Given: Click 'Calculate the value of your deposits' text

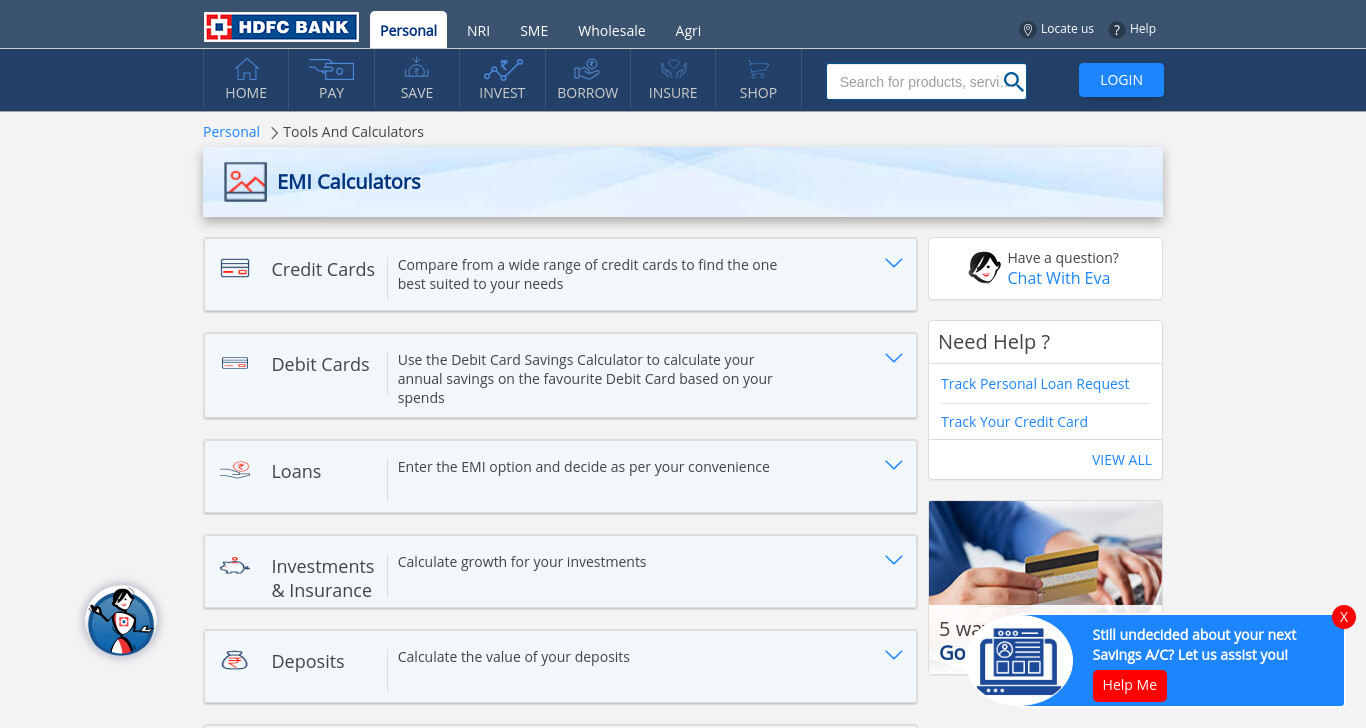Looking at the screenshot, I should coord(514,657).
